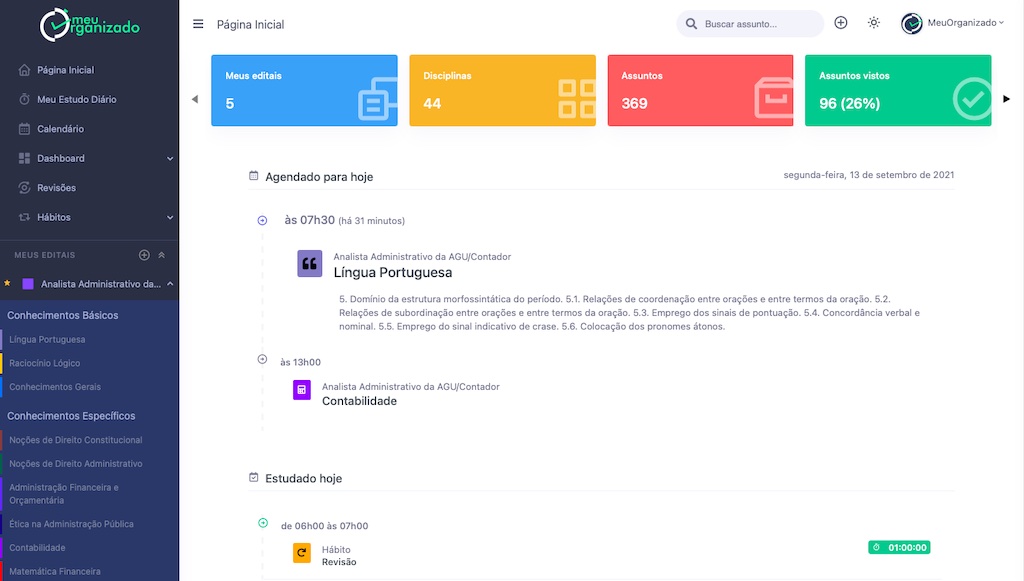Slide cards right with arrow

[x=1006, y=99]
